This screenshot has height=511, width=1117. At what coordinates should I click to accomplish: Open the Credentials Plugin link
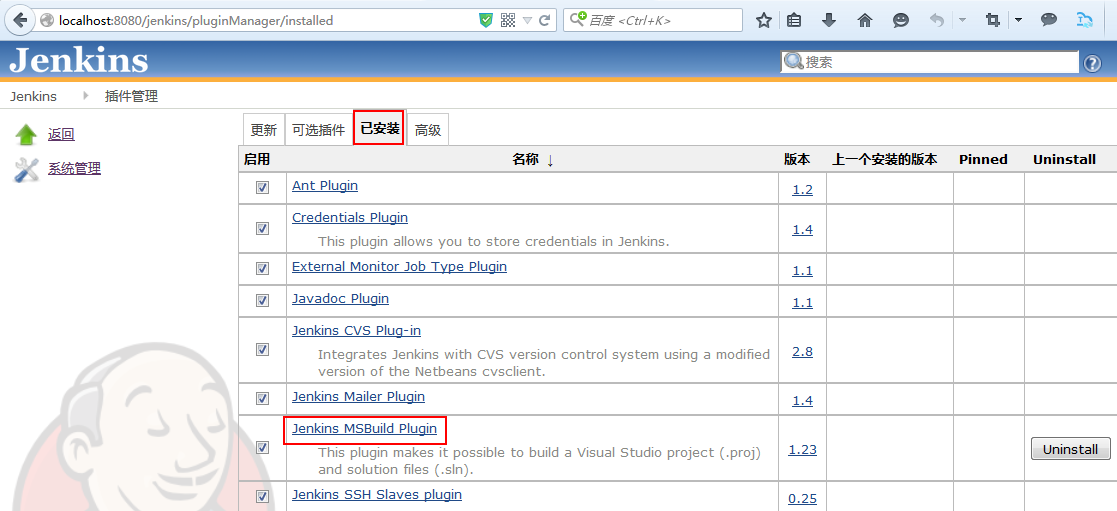pyautogui.click(x=350, y=217)
